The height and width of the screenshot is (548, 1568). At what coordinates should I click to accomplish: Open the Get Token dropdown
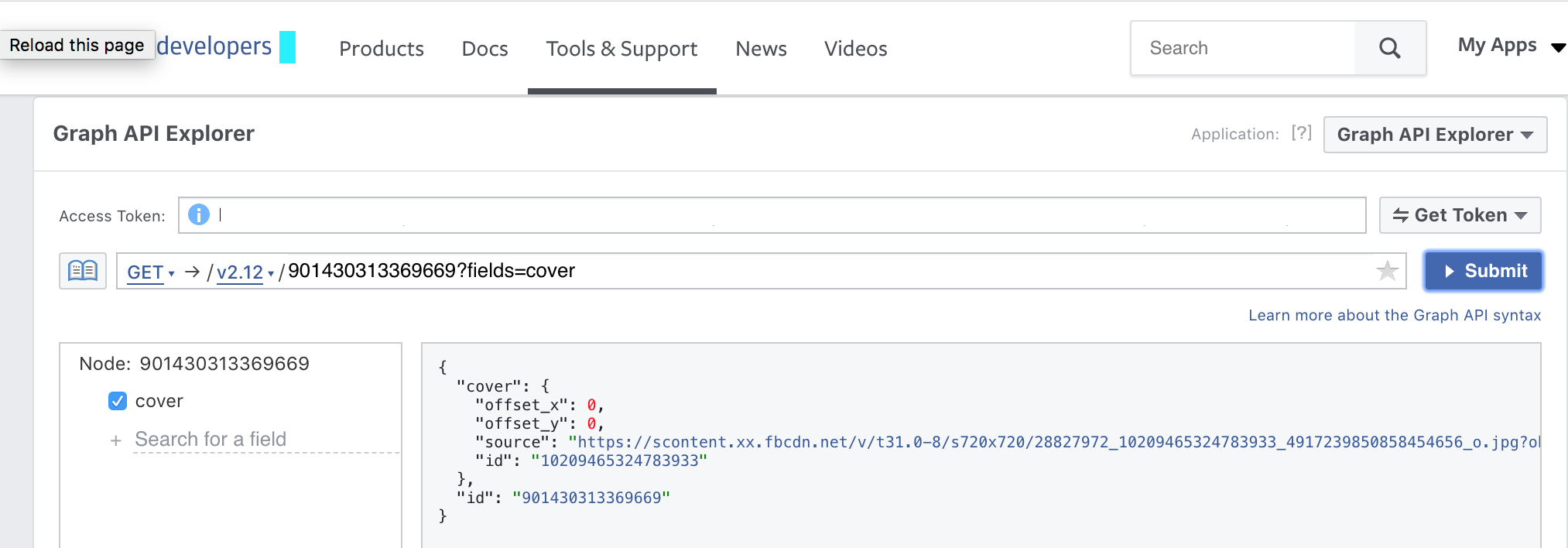1460,215
